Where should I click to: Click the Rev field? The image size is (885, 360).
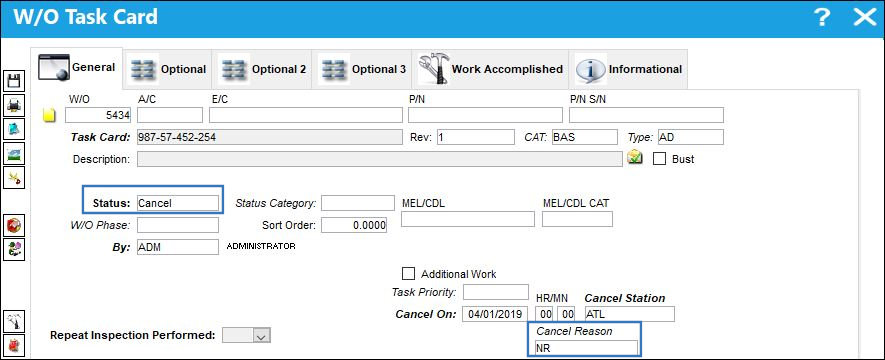pyautogui.click(x=476, y=137)
